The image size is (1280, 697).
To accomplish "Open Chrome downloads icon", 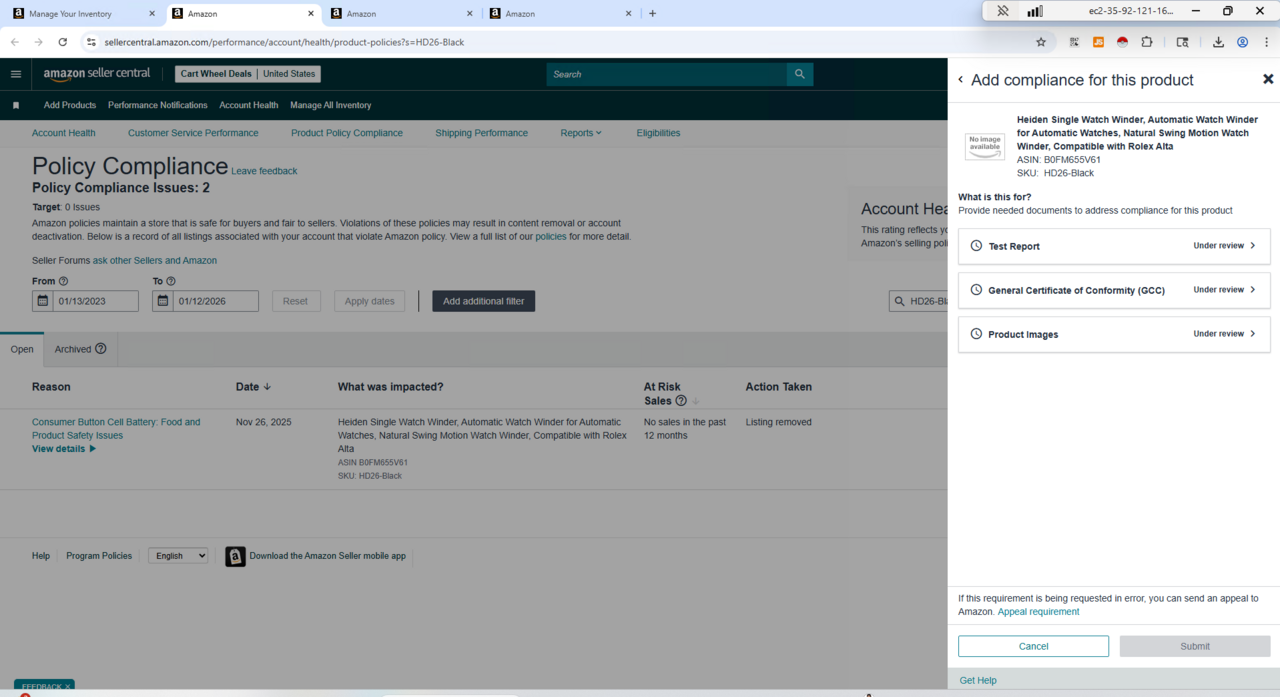I will pyautogui.click(x=1218, y=42).
